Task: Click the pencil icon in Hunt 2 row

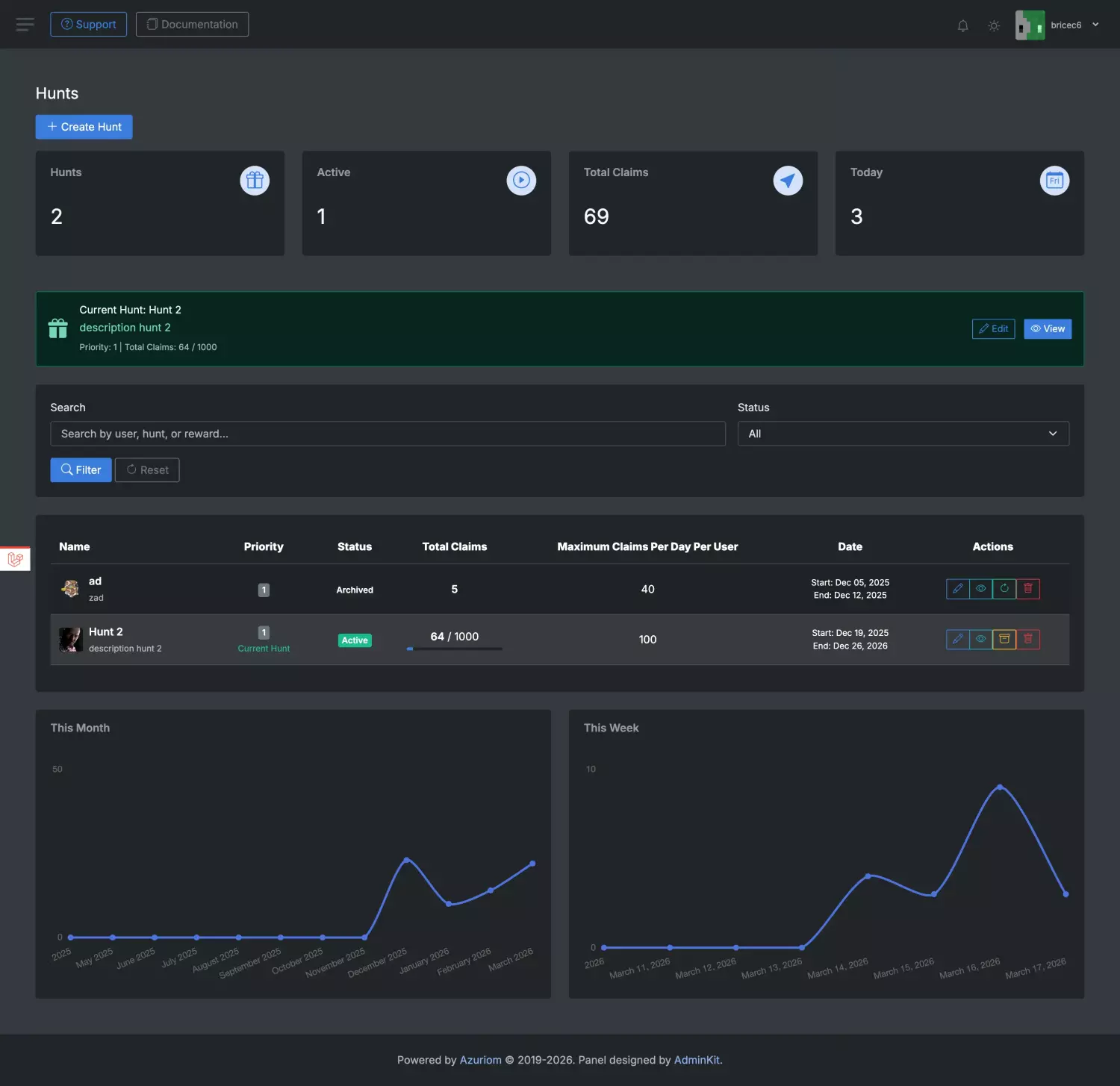Action: pos(957,639)
